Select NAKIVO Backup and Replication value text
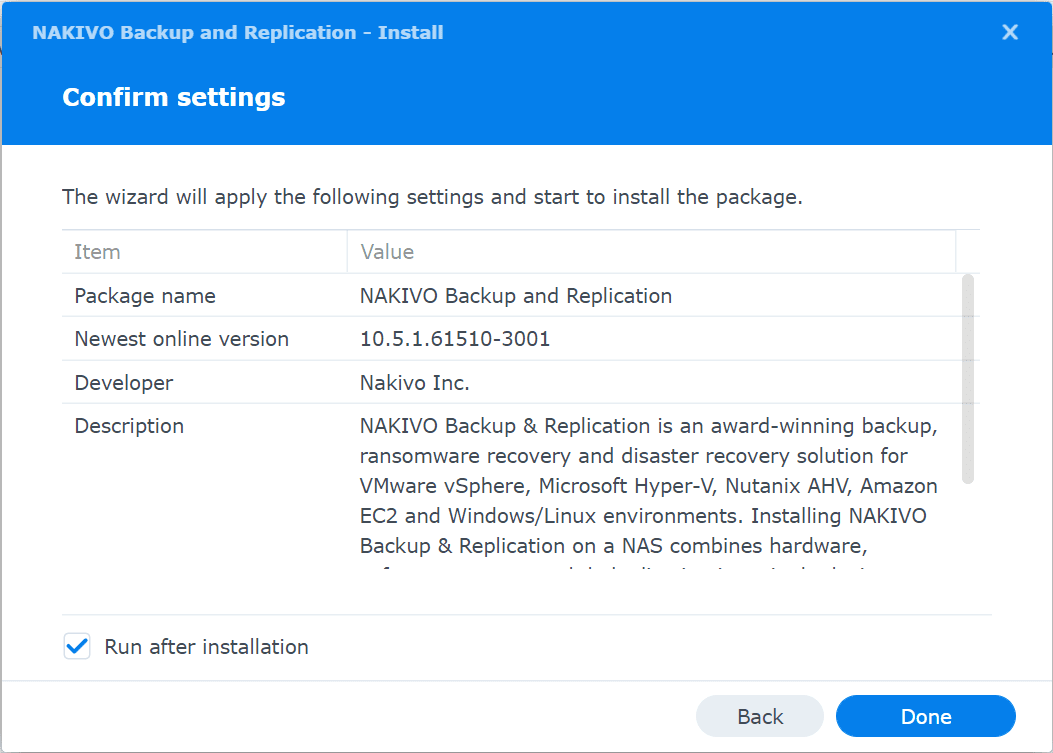 pos(516,296)
